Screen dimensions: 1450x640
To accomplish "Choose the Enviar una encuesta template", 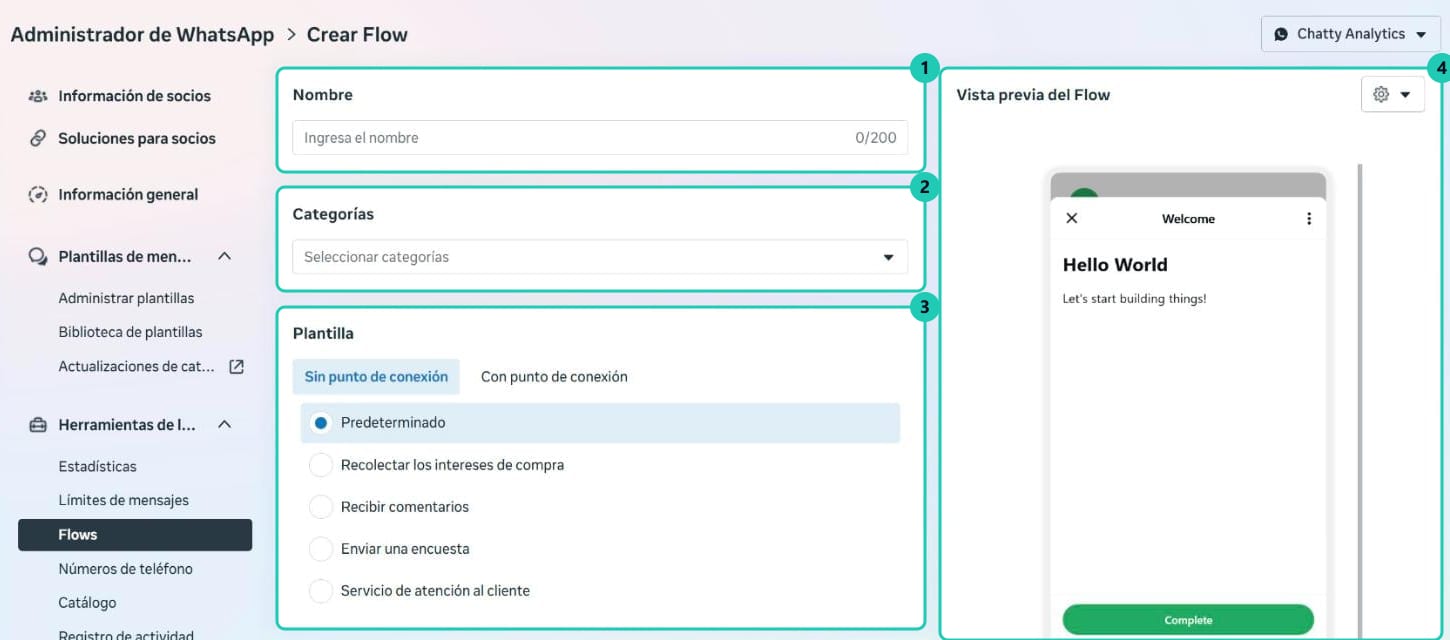I will point(320,548).
